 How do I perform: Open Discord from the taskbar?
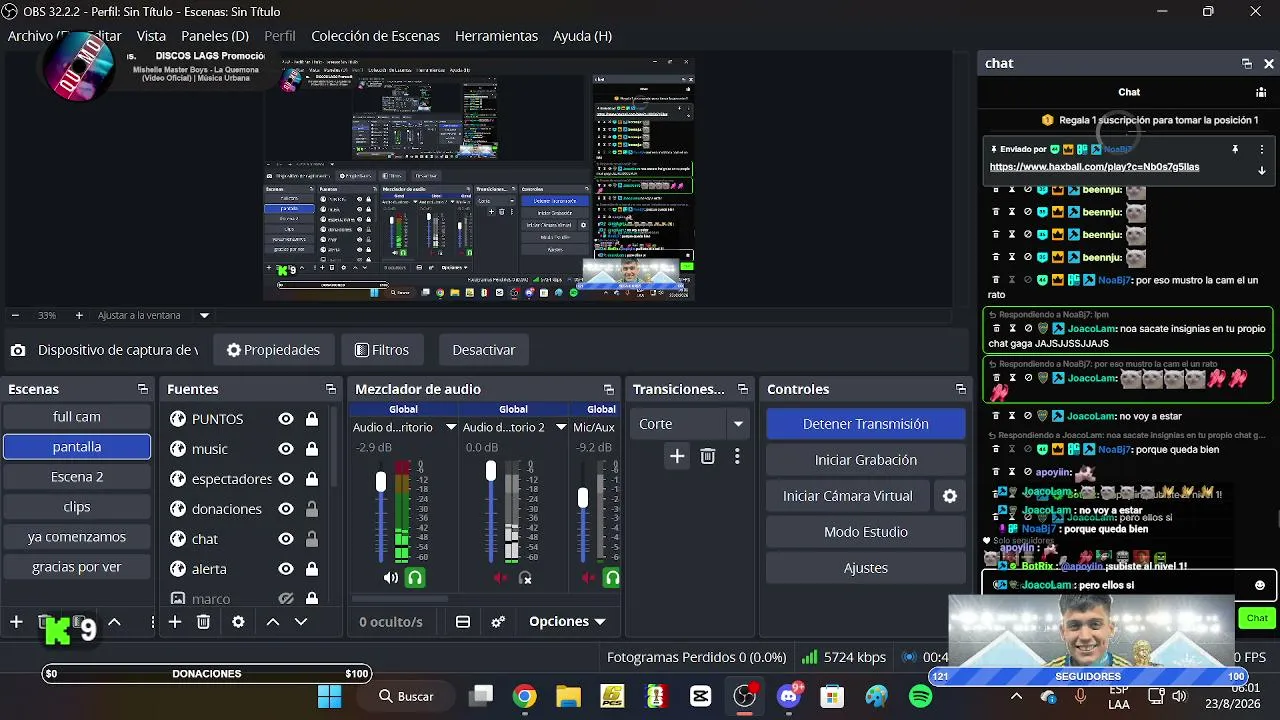pos(790,696)
